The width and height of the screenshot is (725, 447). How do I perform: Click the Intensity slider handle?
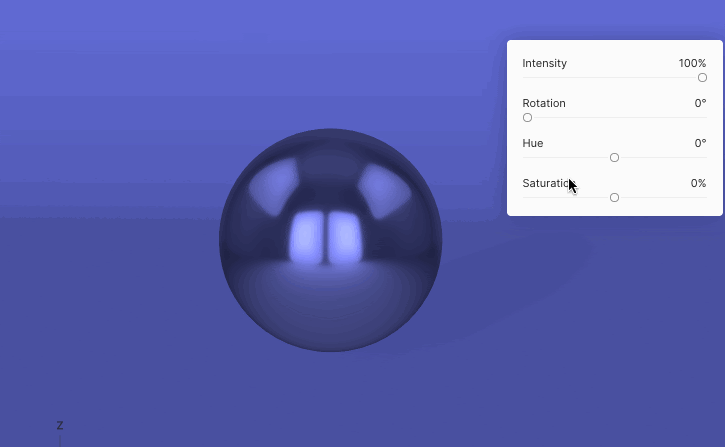702,78
